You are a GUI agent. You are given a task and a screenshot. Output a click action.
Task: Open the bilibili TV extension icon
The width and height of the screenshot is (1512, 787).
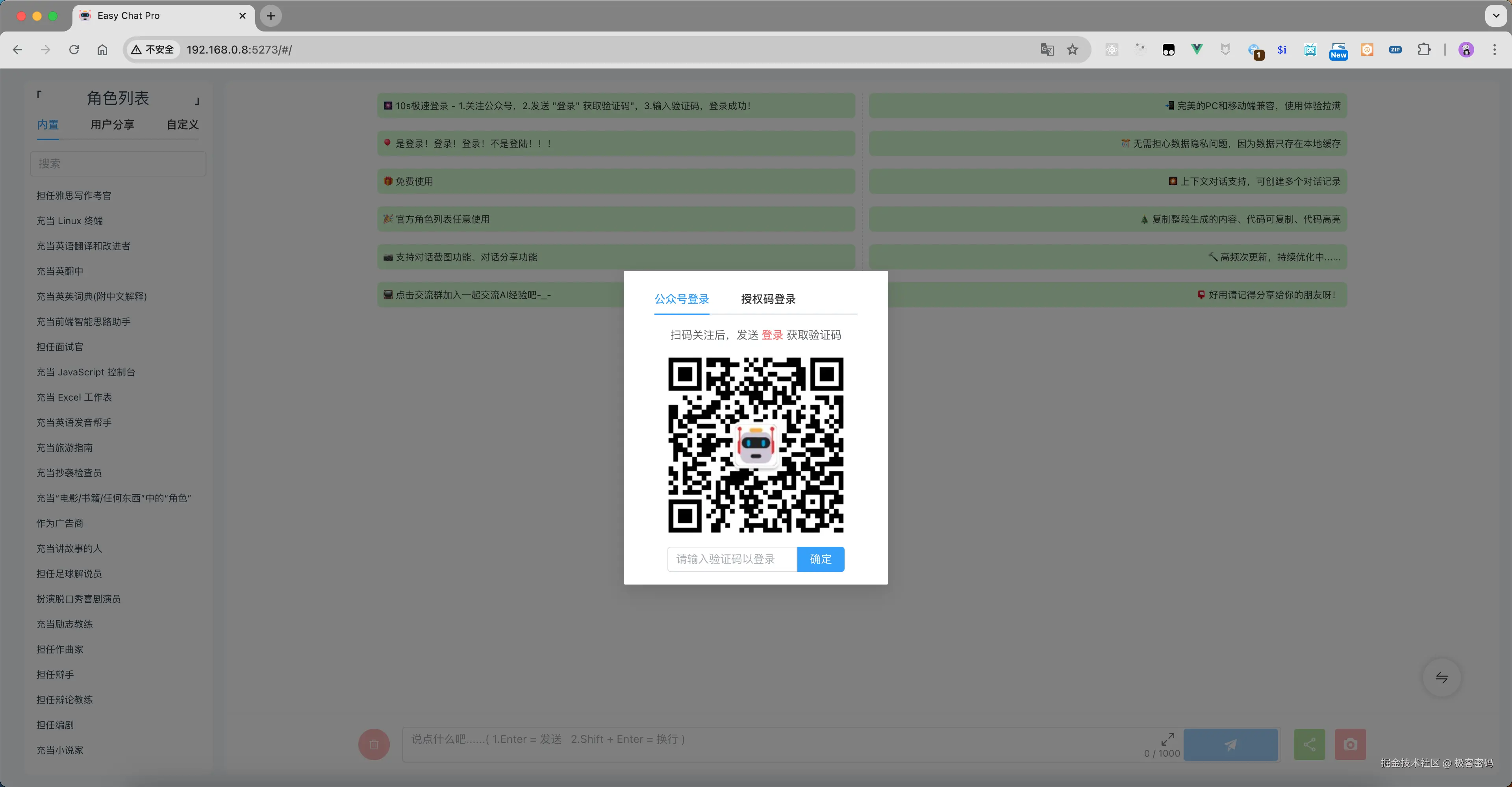point(1310,50)
